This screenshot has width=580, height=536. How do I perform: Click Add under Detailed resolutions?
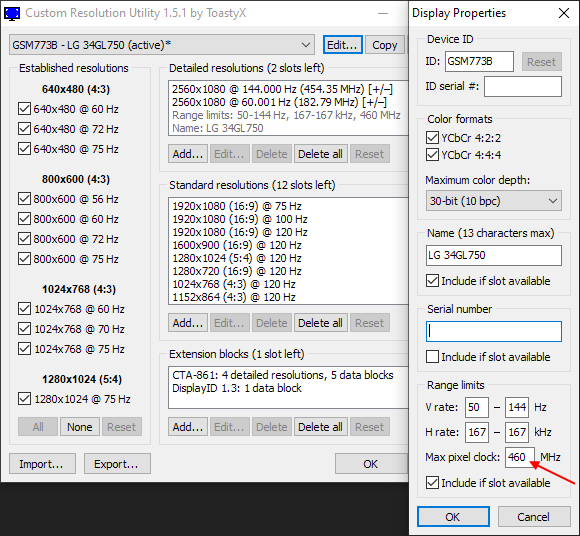coord(188,154)
